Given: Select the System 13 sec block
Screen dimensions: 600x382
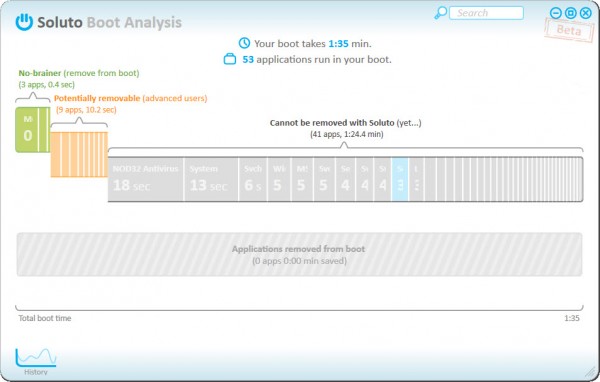Looking at the screenshot, I should click(211, 179).
